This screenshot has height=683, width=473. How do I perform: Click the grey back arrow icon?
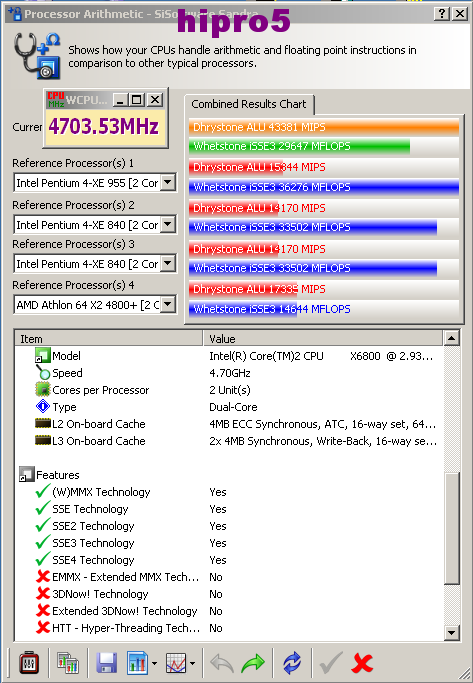(x=222, y=663)
